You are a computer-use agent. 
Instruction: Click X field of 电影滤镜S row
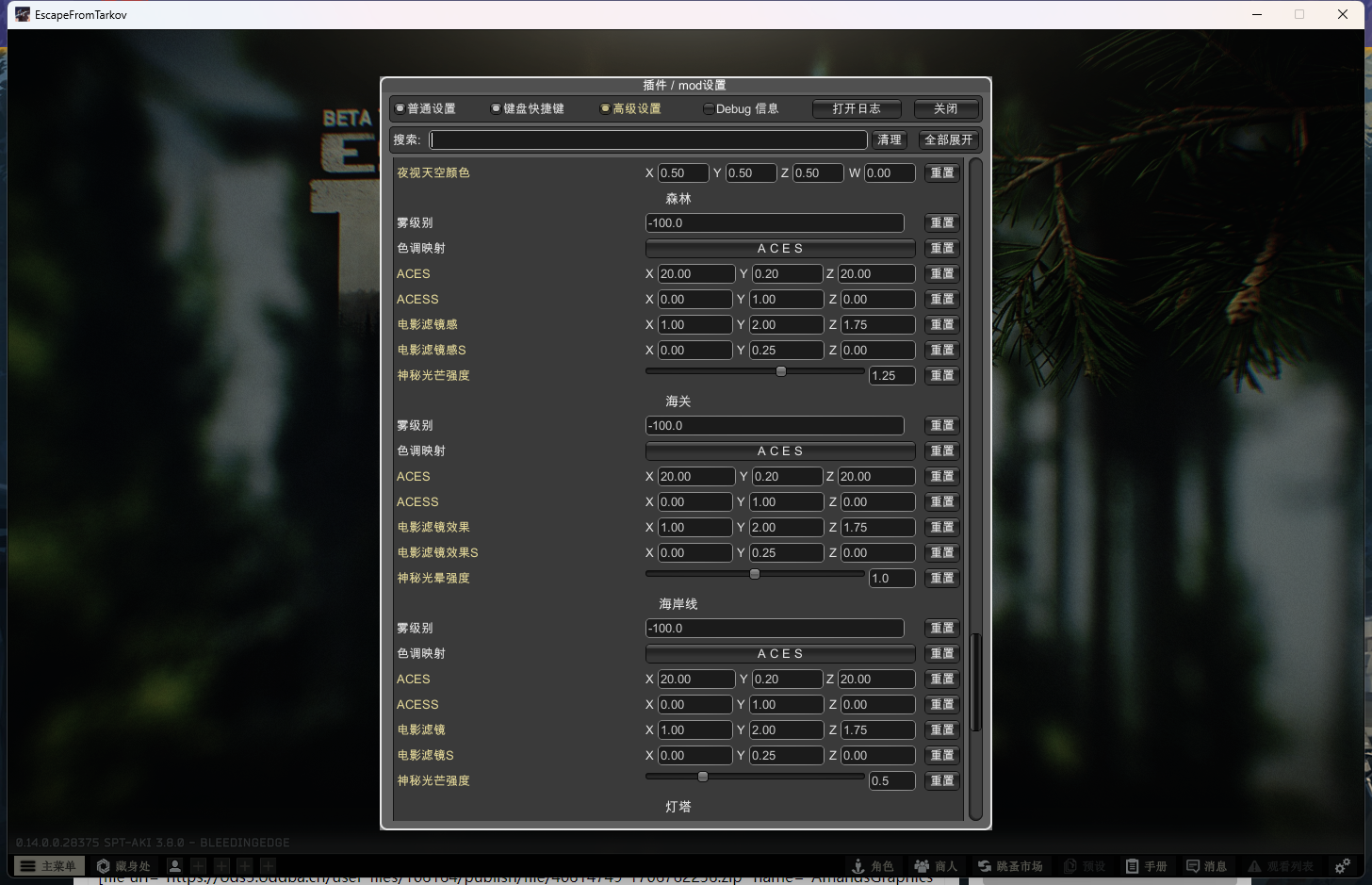[694, 755]
